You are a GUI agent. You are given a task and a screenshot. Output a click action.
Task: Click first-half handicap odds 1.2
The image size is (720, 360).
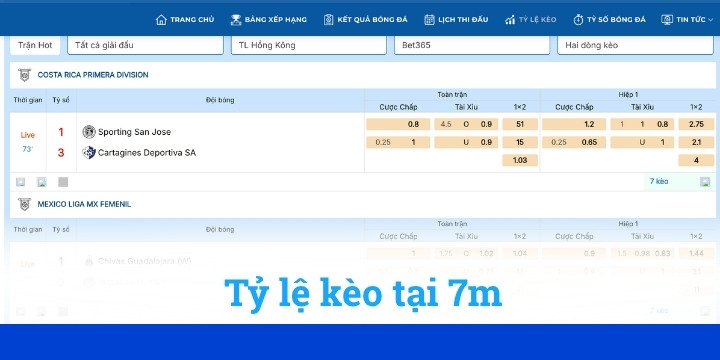(x=574, y=124)
